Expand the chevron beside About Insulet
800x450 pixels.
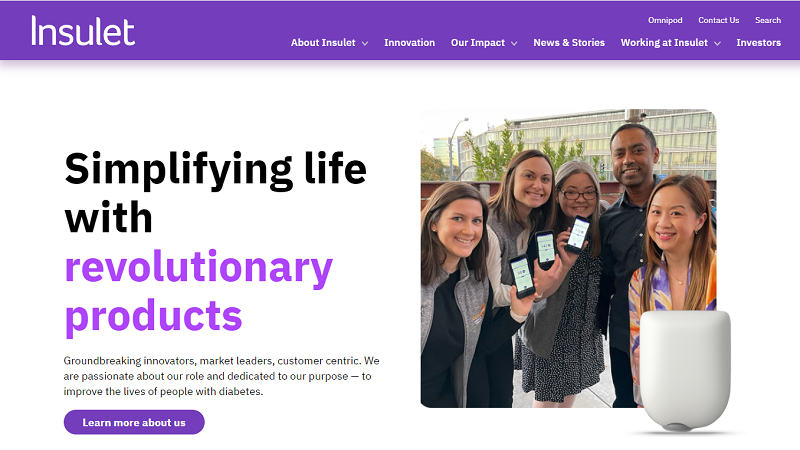[x=365, y=43]
